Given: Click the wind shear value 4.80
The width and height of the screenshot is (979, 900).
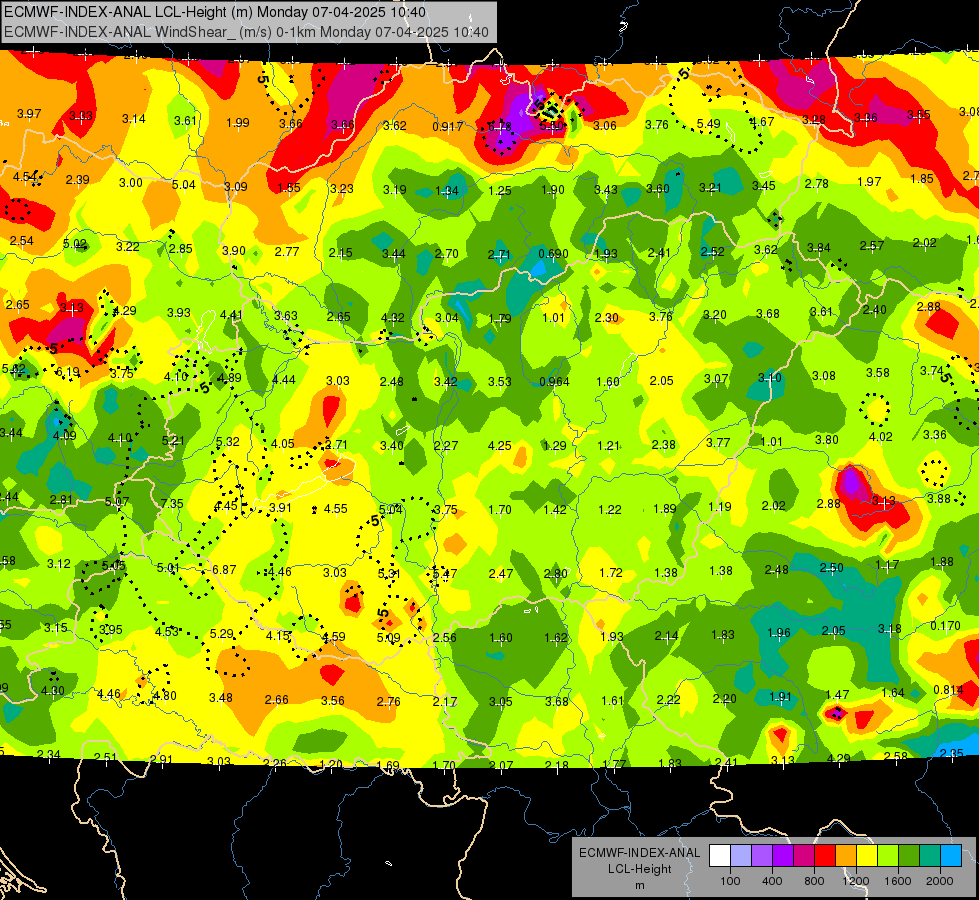Looking at the screenshot, I should pos(165,696).
